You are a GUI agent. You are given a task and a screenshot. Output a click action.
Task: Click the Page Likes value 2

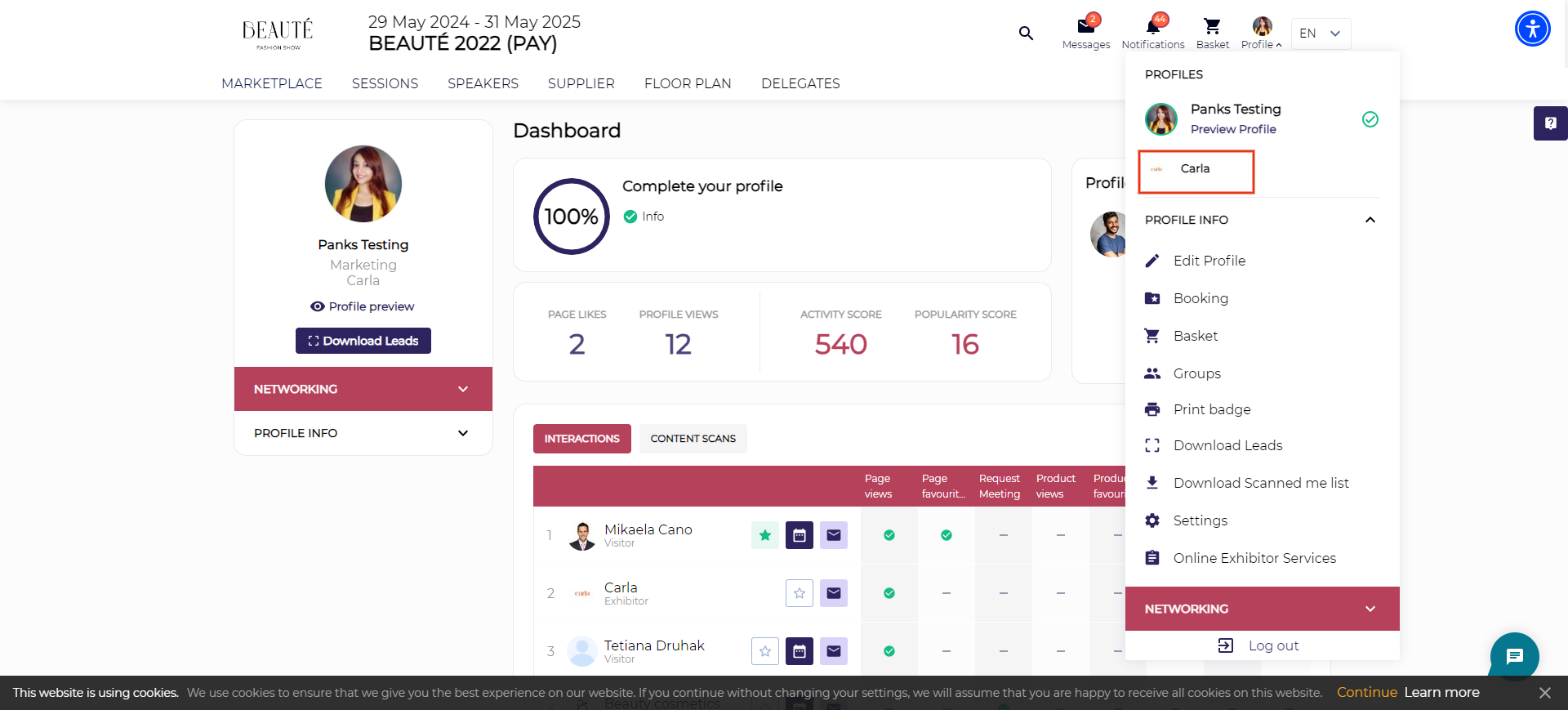tap(577, 344)
